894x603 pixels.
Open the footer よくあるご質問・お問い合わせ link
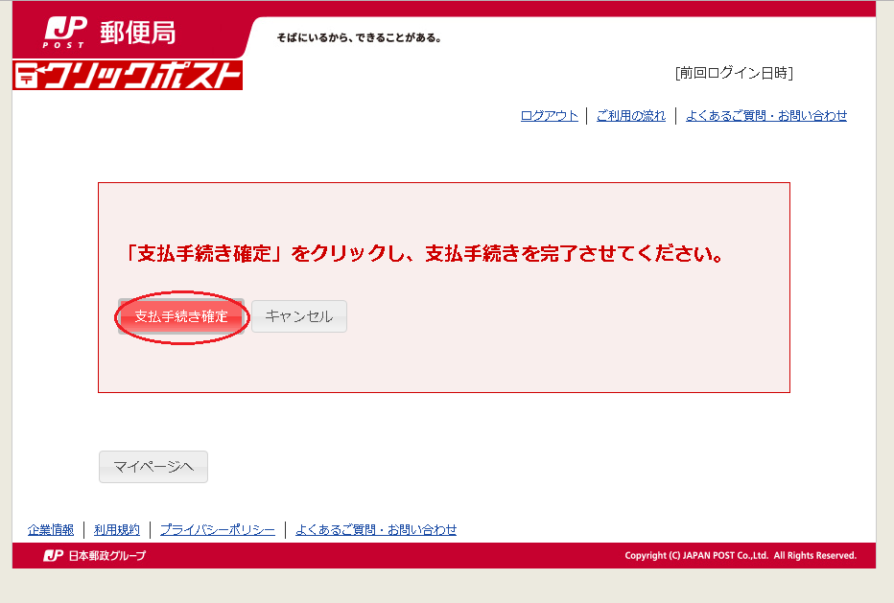pos(376,530)
